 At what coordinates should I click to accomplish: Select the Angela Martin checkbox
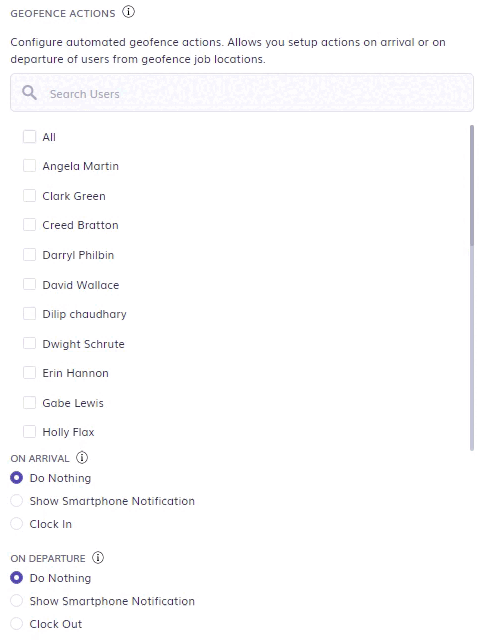29,166
